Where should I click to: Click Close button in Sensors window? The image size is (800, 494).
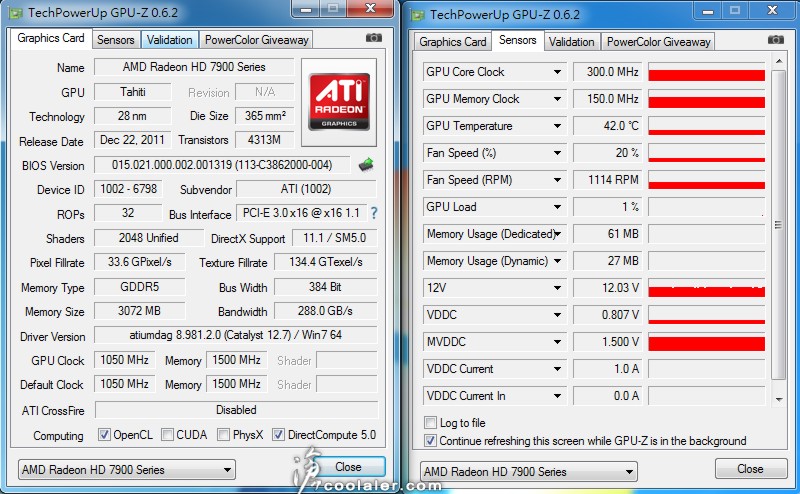(751, 468)
